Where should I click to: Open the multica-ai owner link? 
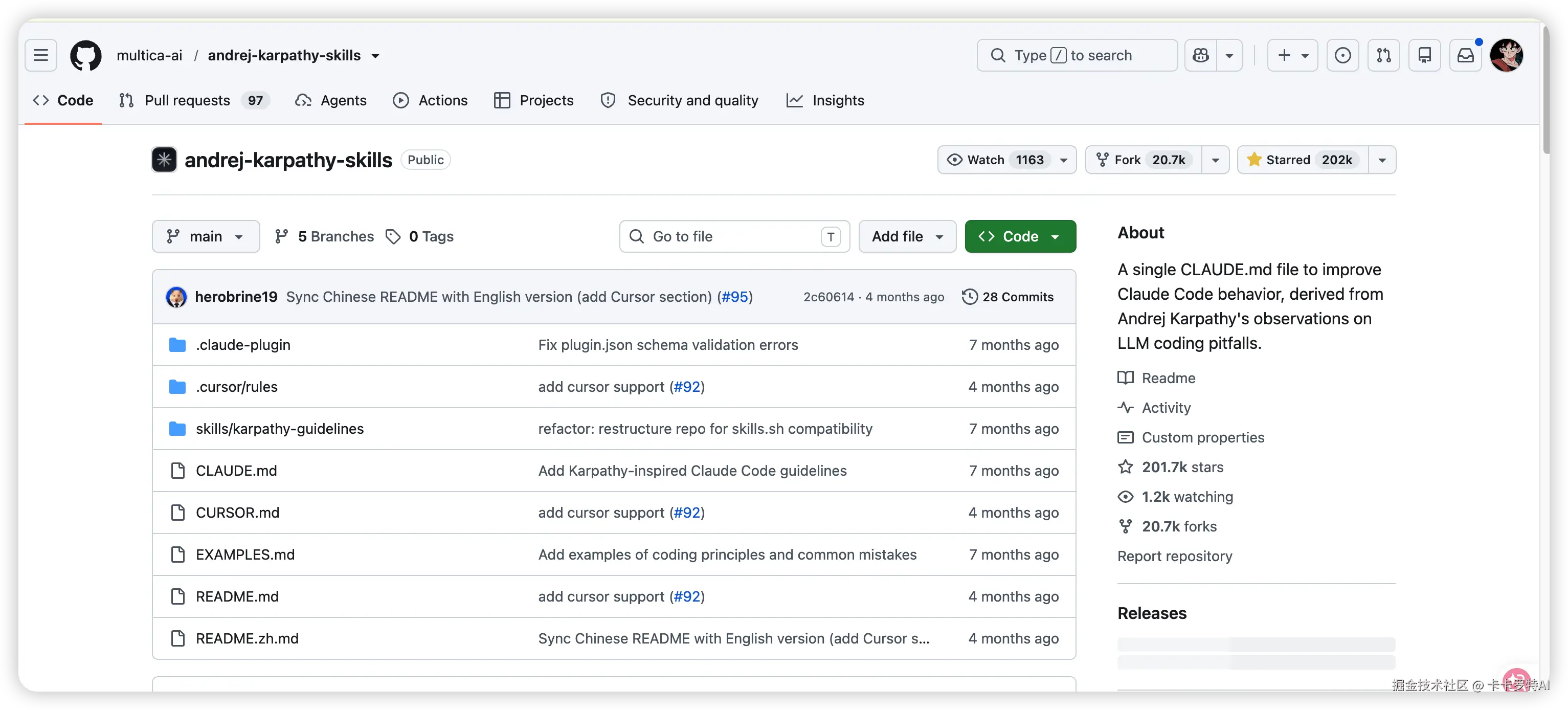[x=149, y=55]
